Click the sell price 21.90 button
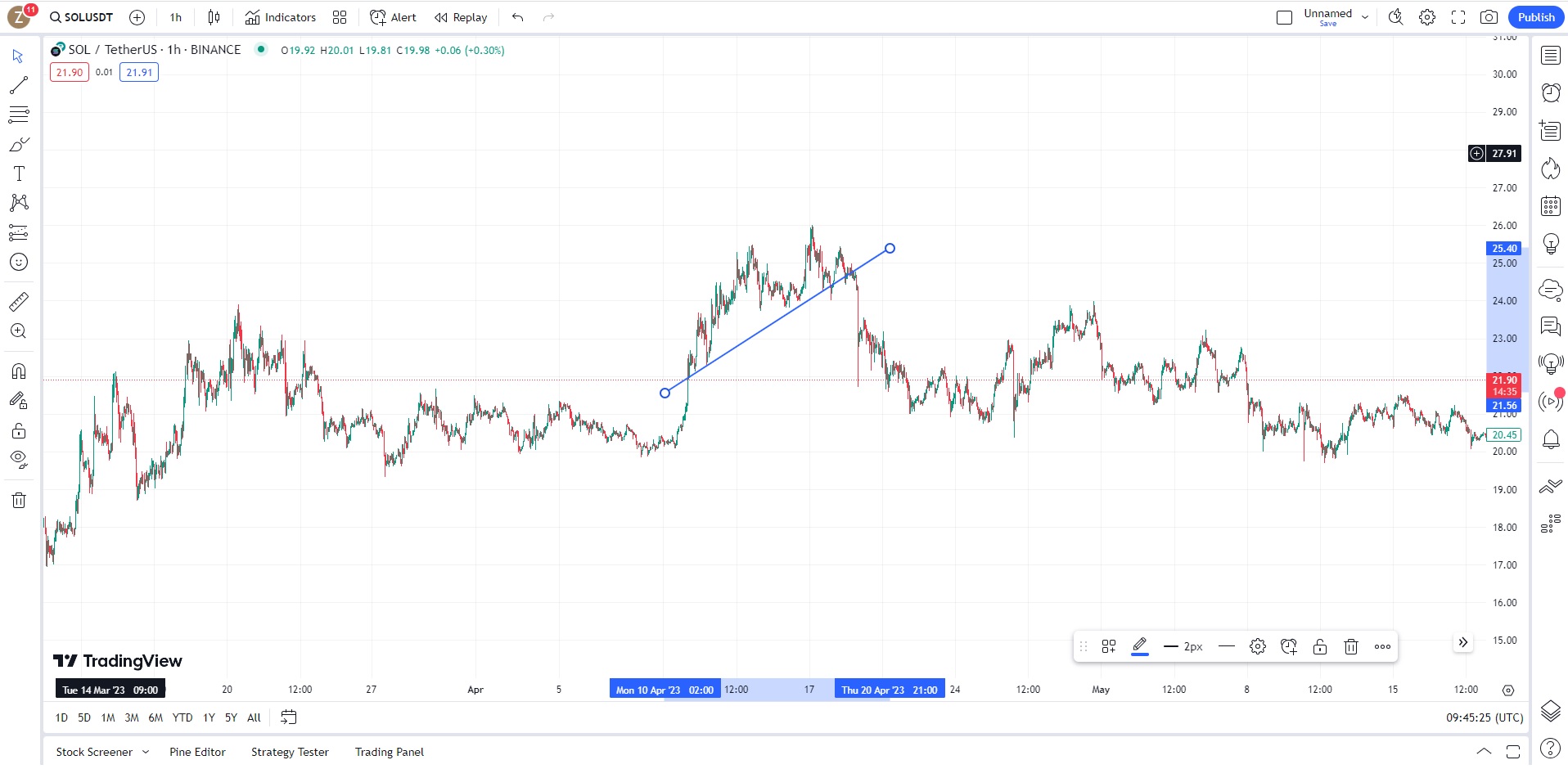 click(x=70, y=72)
